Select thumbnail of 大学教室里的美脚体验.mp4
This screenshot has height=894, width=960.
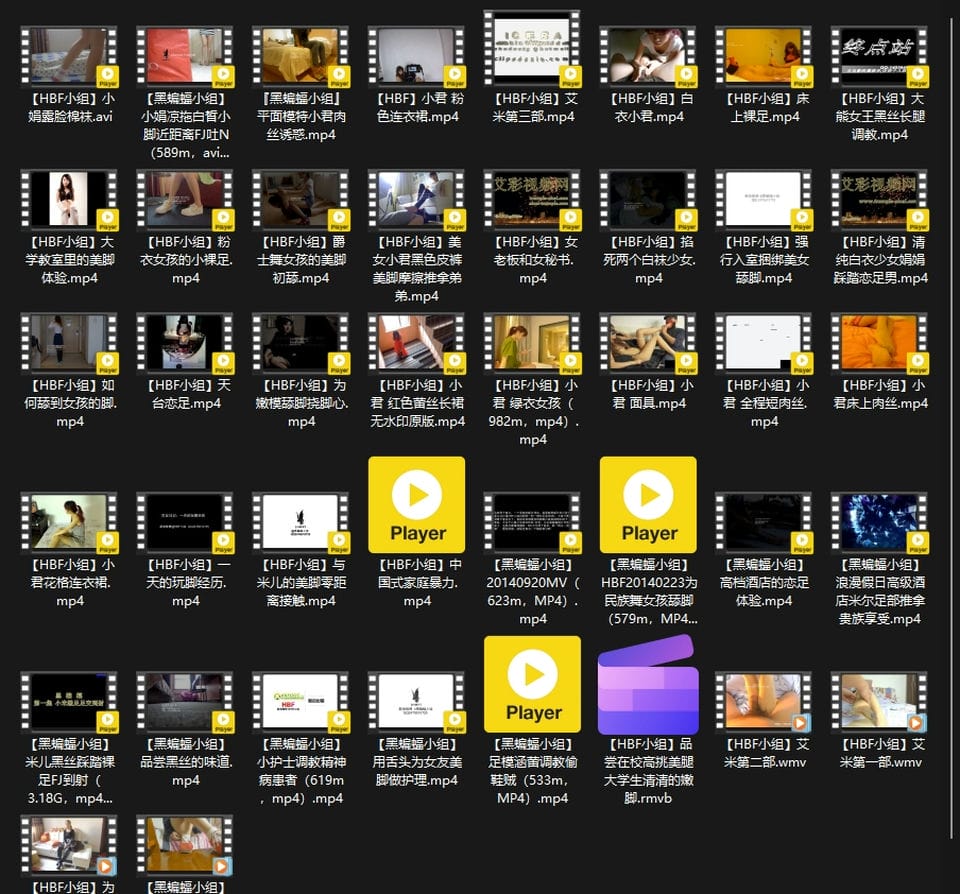click(x=69, y=200)
